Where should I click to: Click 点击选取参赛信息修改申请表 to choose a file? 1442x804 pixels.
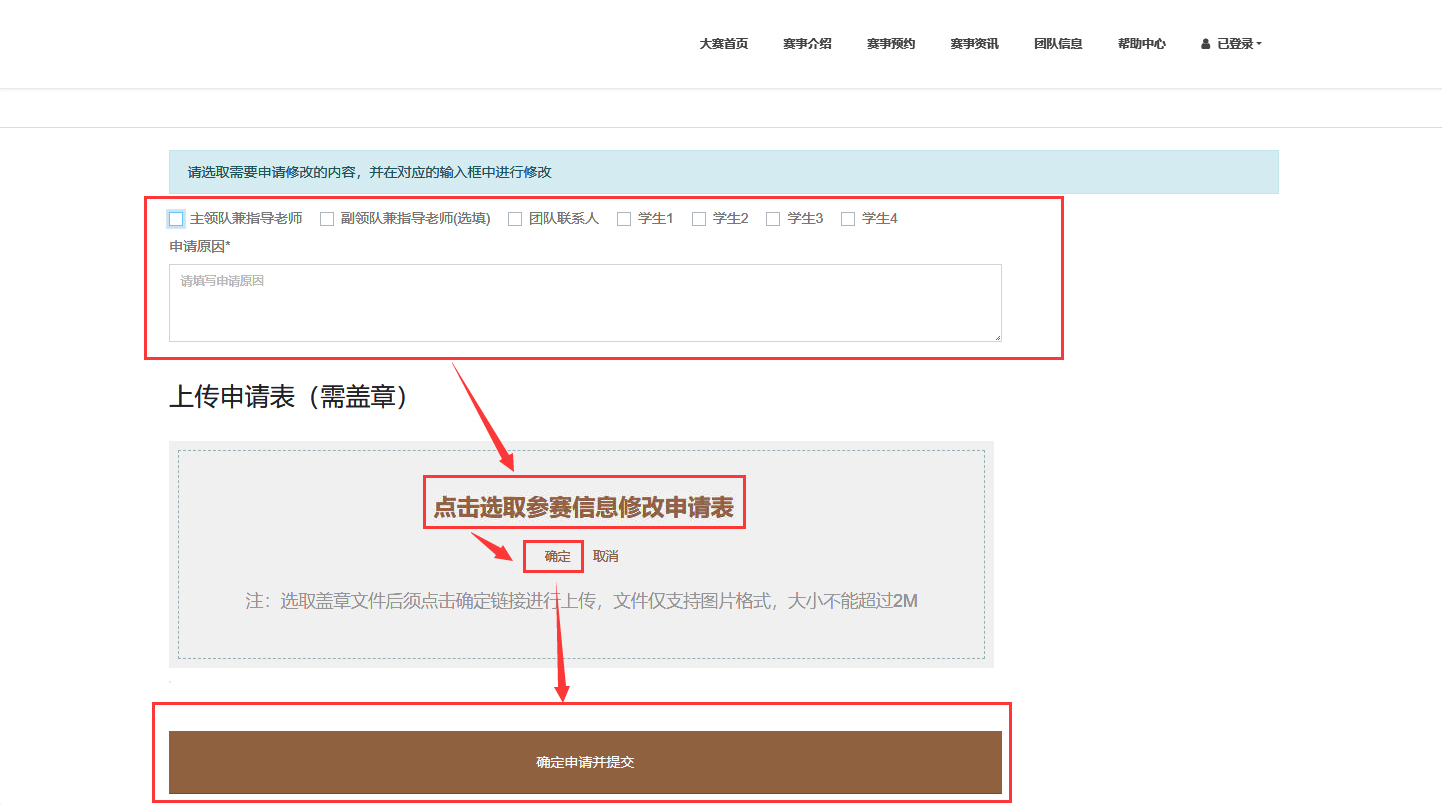(x=584, y=509)
